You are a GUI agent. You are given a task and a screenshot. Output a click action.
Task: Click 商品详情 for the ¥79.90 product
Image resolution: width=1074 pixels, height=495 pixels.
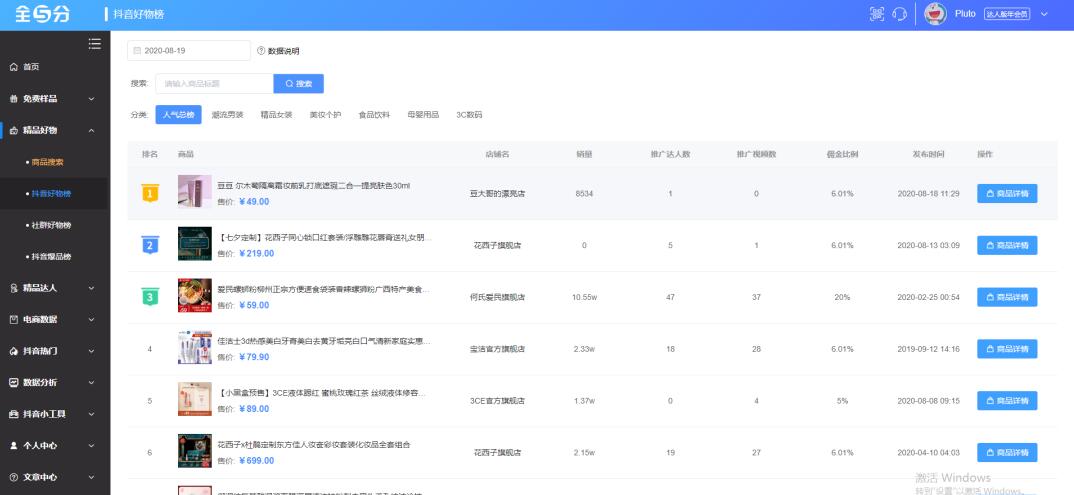(1007, 349)
